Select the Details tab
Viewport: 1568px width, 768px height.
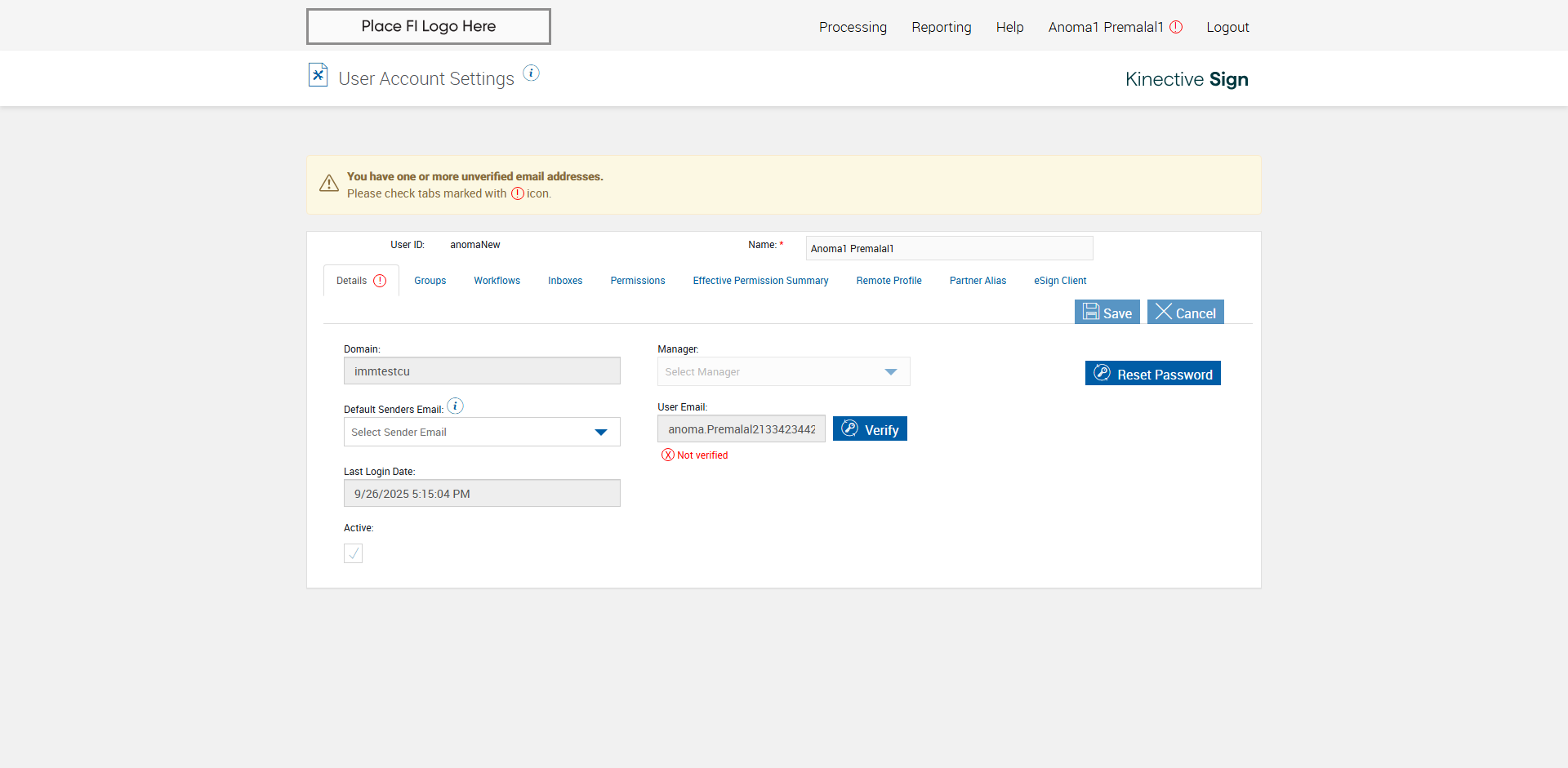[x=361, y=281]
